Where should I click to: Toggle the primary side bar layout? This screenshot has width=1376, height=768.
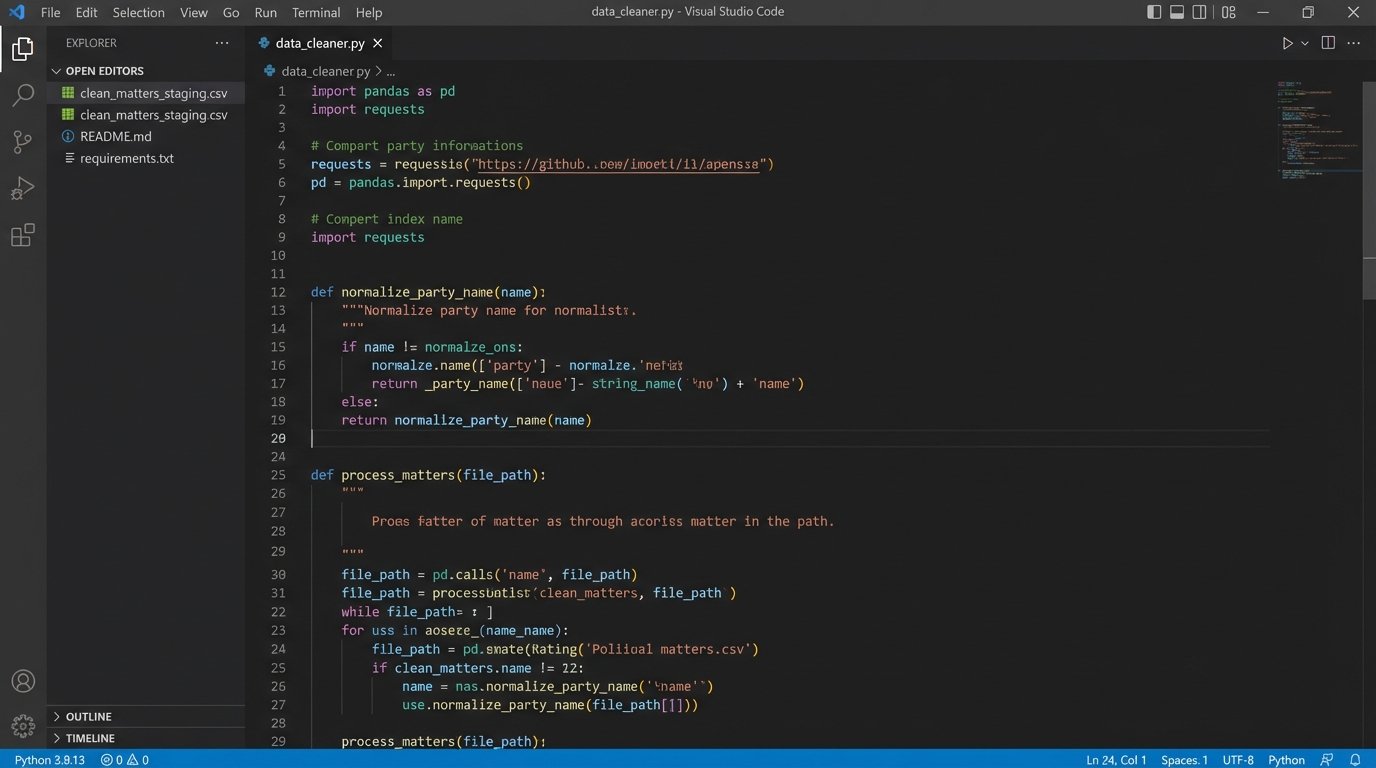(1154, 12)
